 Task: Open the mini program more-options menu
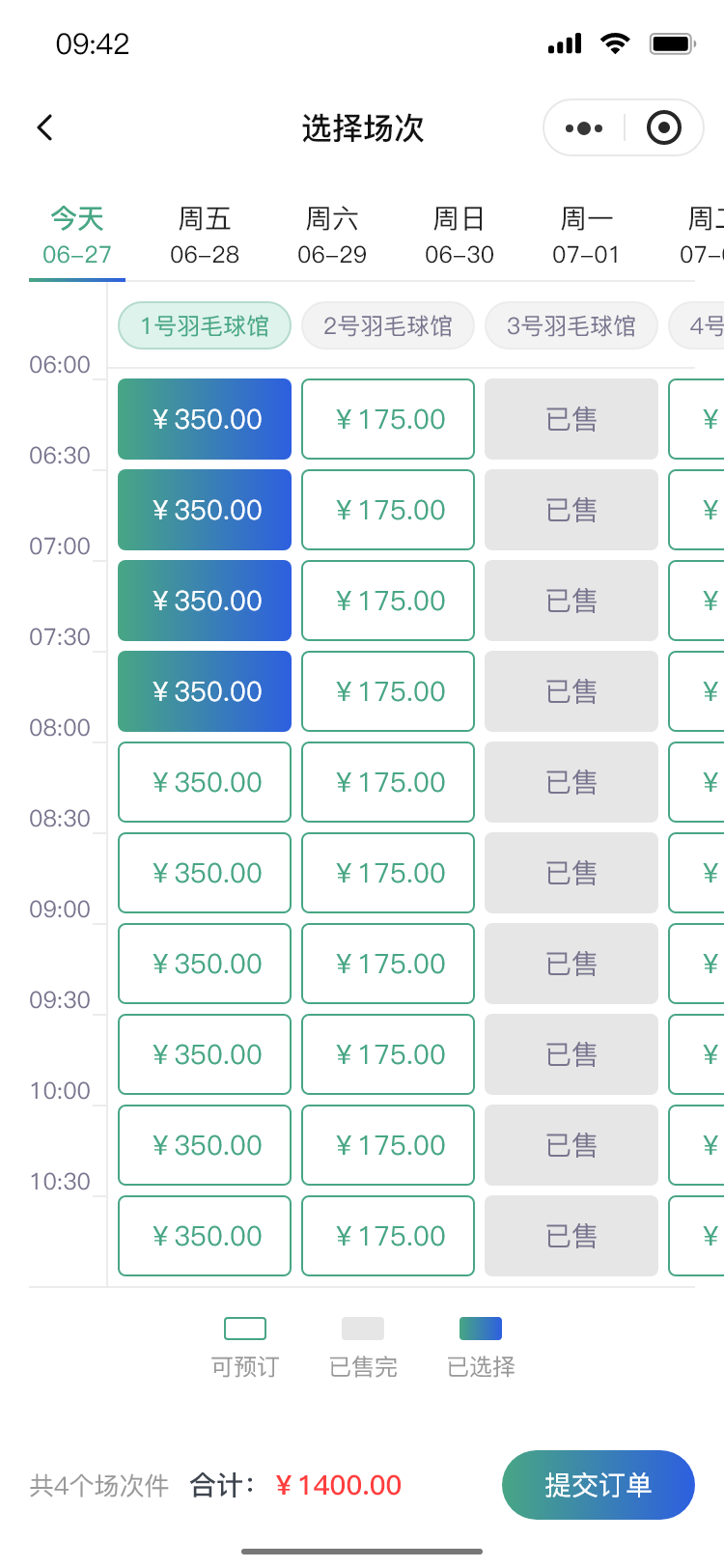point(584,127)
